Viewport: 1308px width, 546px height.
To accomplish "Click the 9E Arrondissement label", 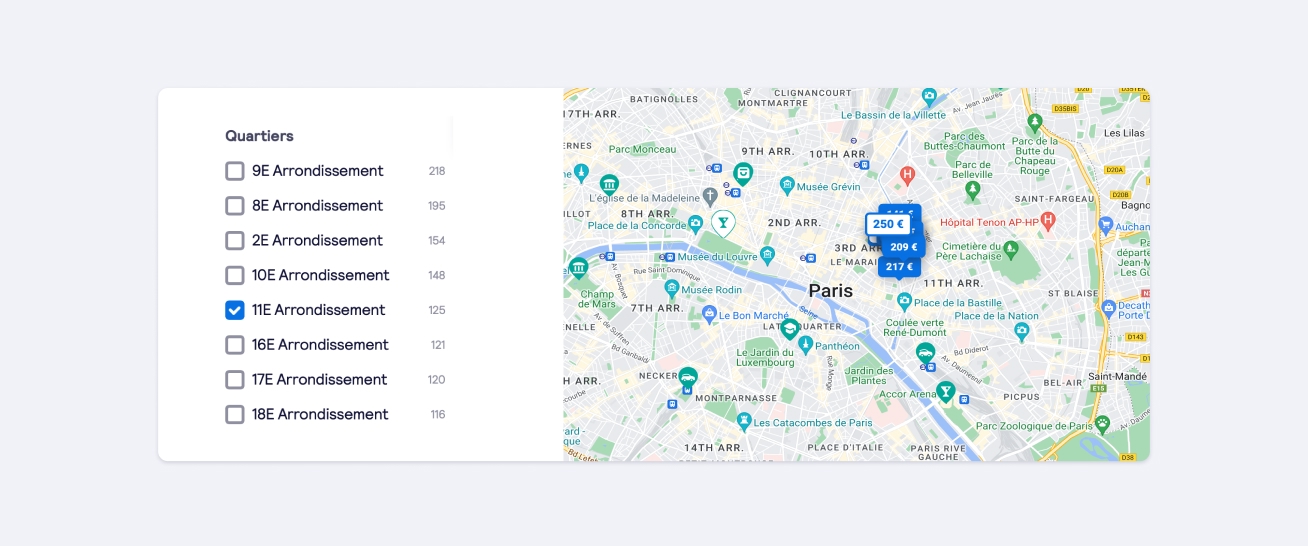I will [318, 171].
